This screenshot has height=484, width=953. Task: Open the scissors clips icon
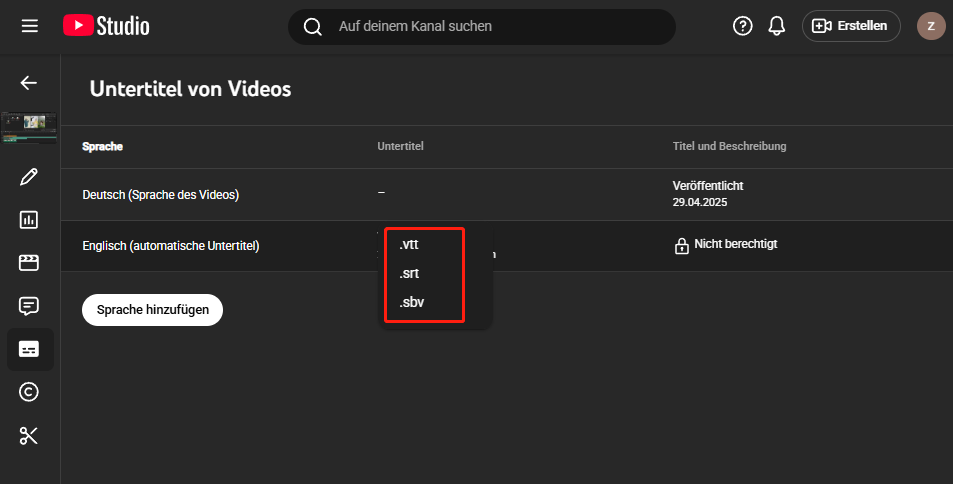pyautogui.click(x=29, y=435)
